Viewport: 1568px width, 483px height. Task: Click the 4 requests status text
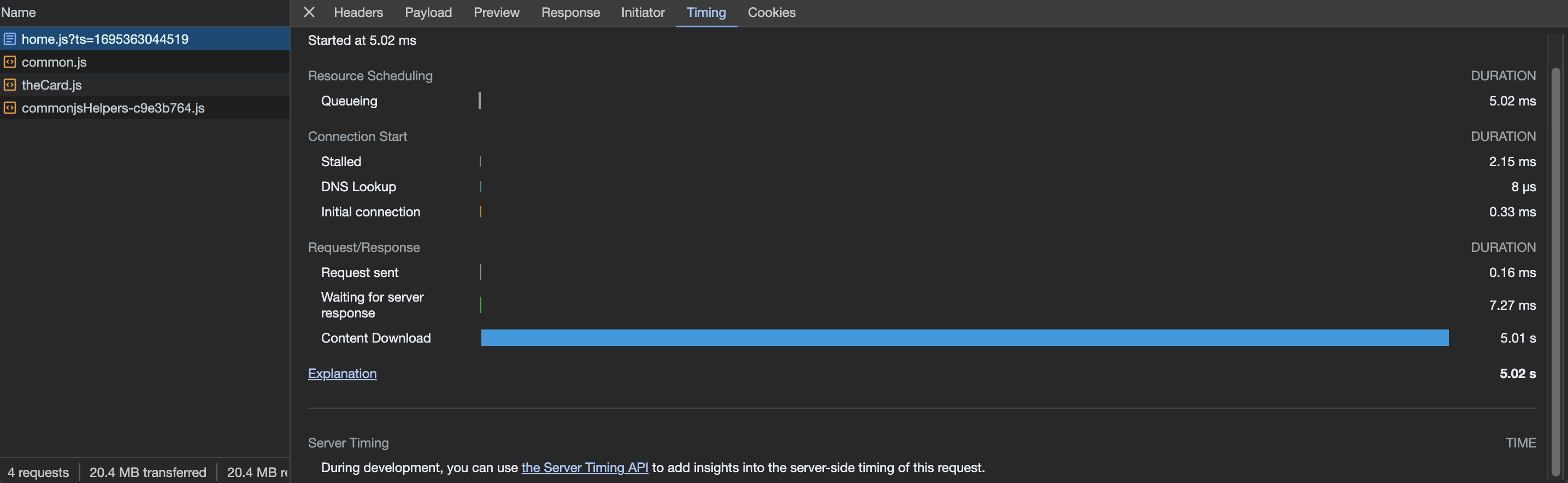point(38,472)
